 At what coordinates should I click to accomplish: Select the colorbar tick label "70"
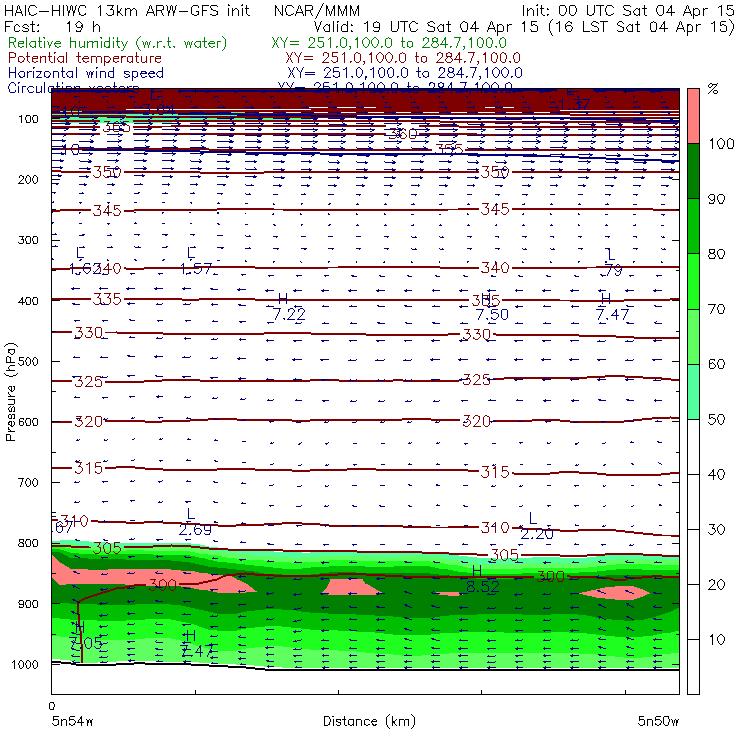pyautogui.click(x=716, y=309)
